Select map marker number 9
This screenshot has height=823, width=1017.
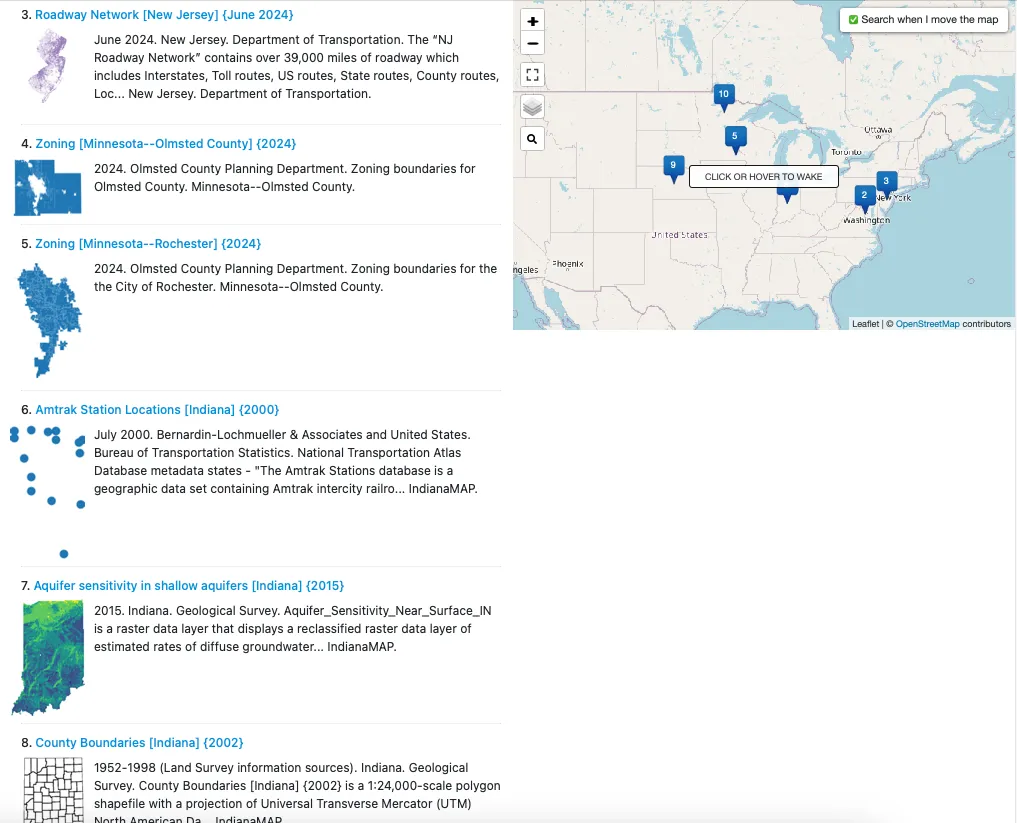click(673, 166)
